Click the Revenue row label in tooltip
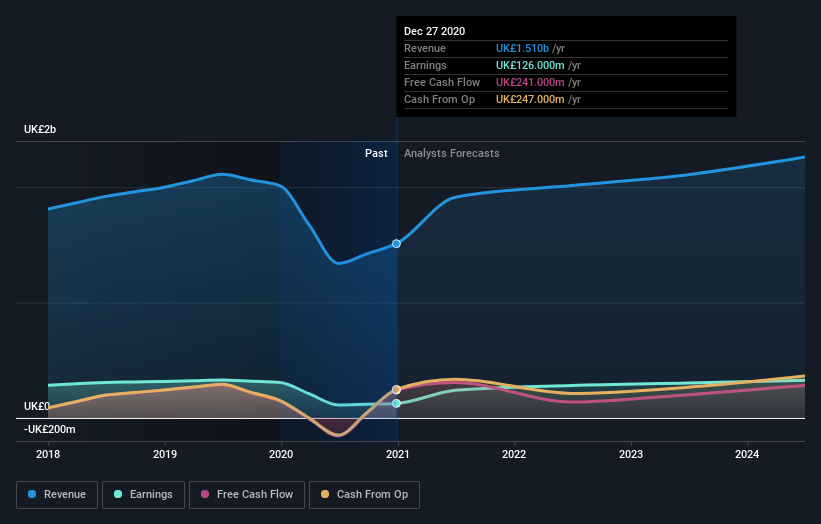The width and height of the screenshot is (821, 524). [x=425, y=48]
